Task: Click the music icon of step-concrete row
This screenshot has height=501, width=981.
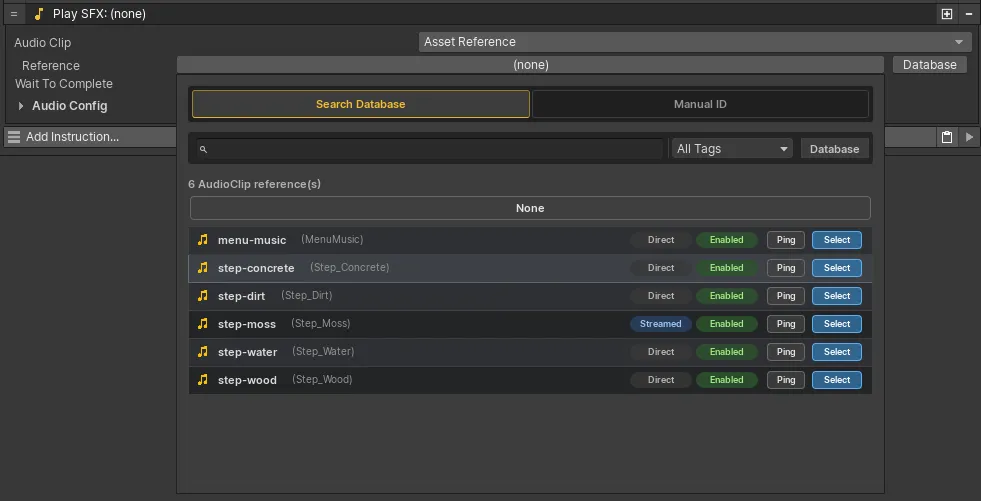Action: (202, 268)
